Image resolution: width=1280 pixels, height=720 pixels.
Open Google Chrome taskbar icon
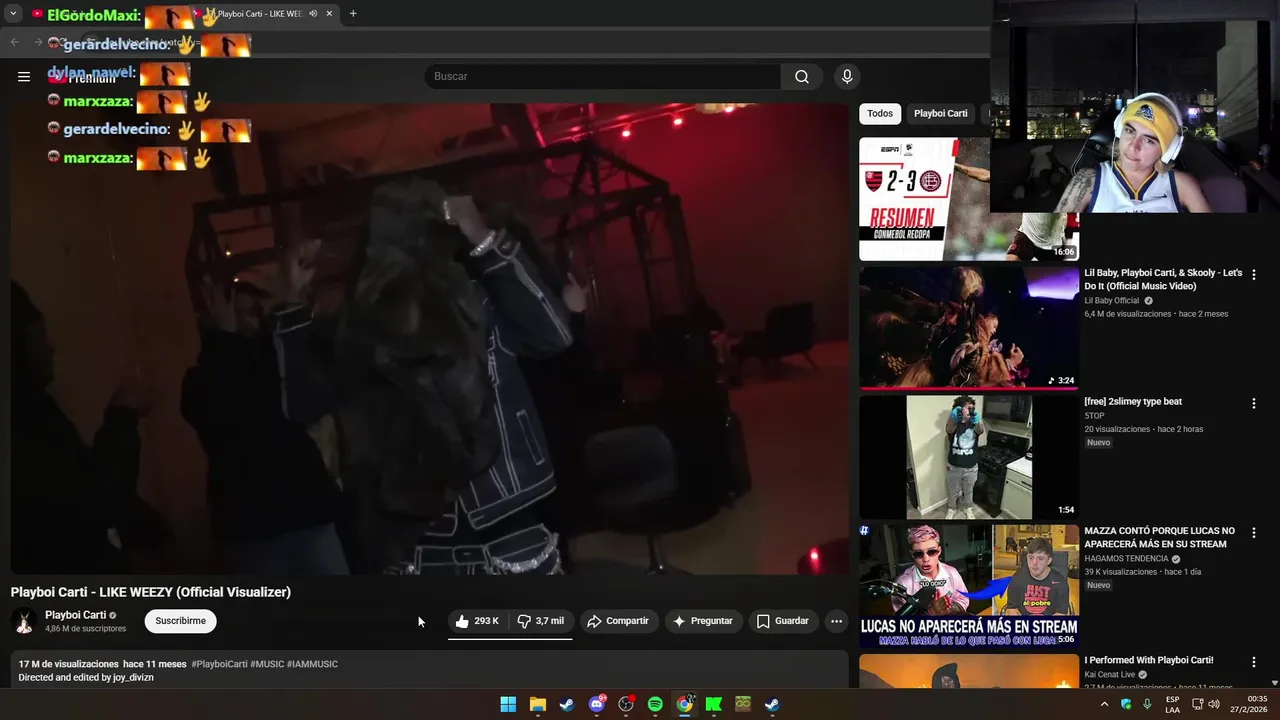[684, 704]
